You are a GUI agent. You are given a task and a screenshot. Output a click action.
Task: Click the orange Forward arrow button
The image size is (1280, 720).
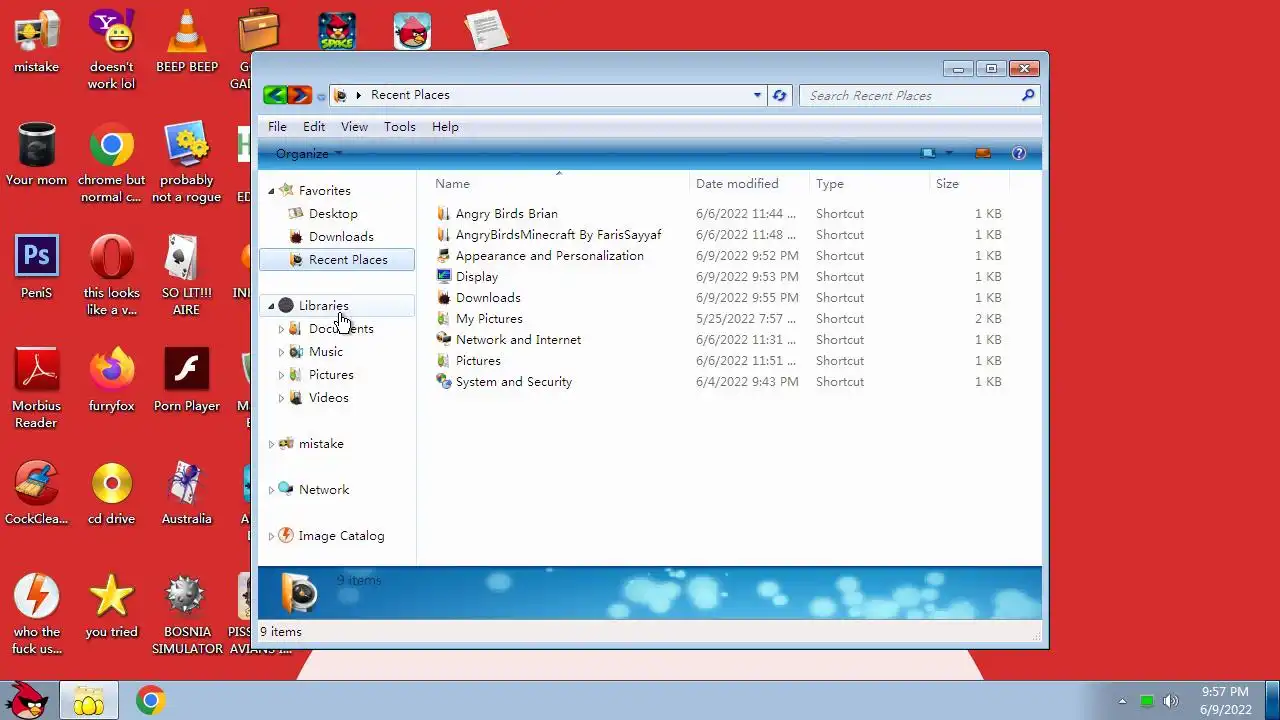pyautogui.click(x=299, y=95)
